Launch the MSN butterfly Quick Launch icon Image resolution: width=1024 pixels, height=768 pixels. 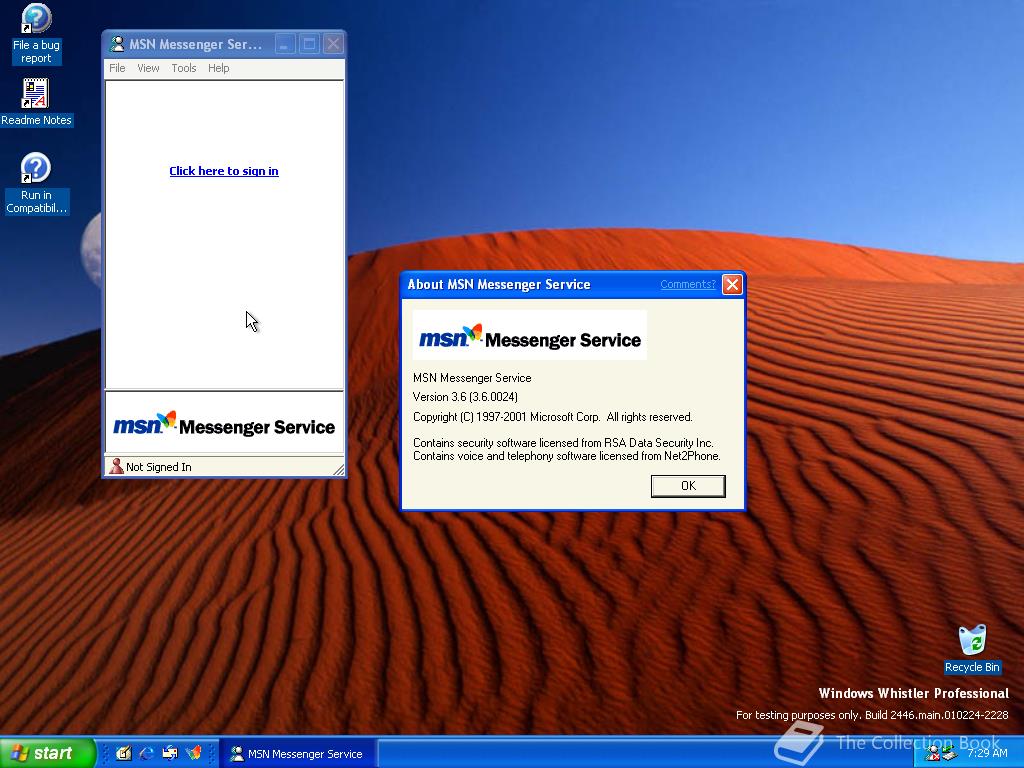pos(193,753)
